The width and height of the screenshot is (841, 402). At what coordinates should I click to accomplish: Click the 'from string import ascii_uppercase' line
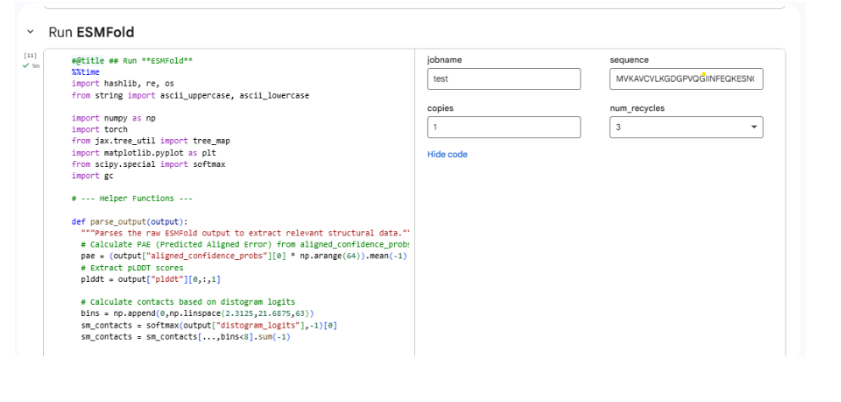(190, 95)
